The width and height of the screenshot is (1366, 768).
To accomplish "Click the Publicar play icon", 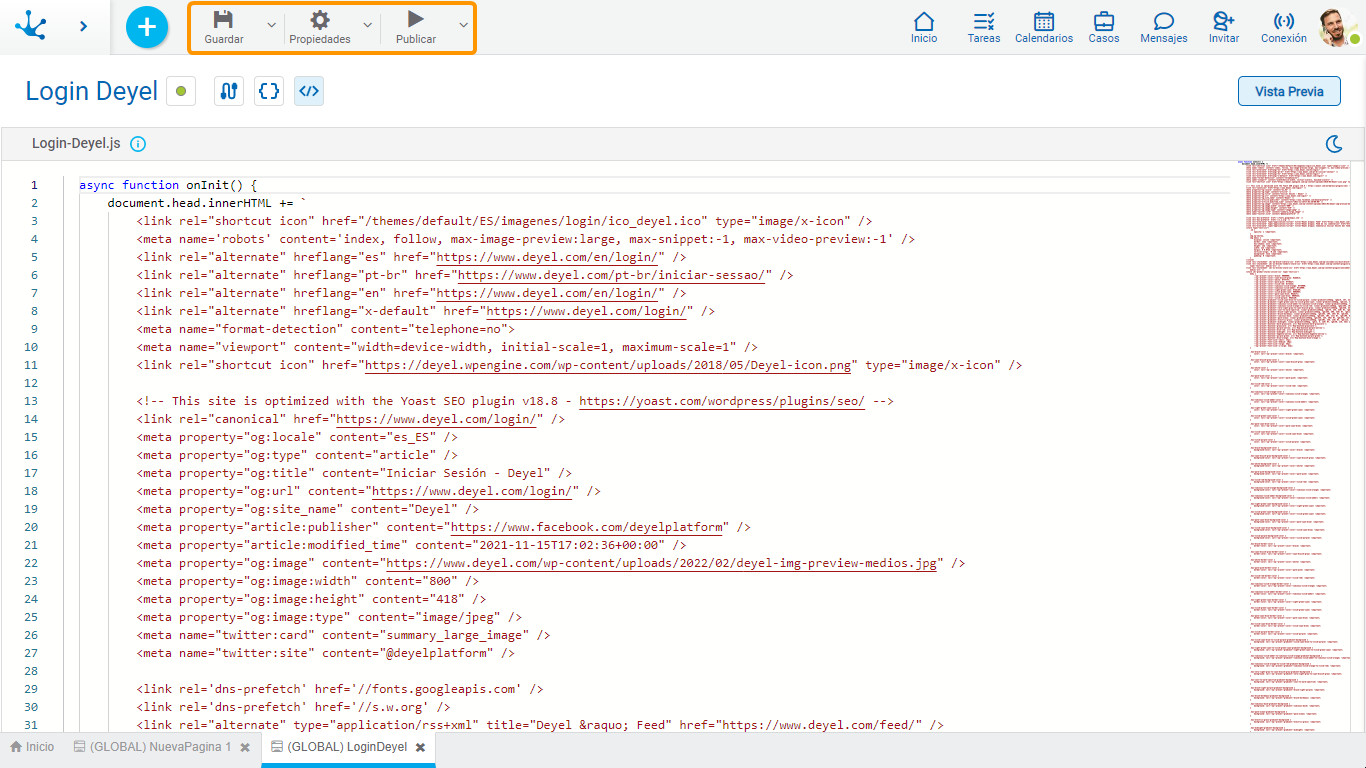I will [416, 19].
